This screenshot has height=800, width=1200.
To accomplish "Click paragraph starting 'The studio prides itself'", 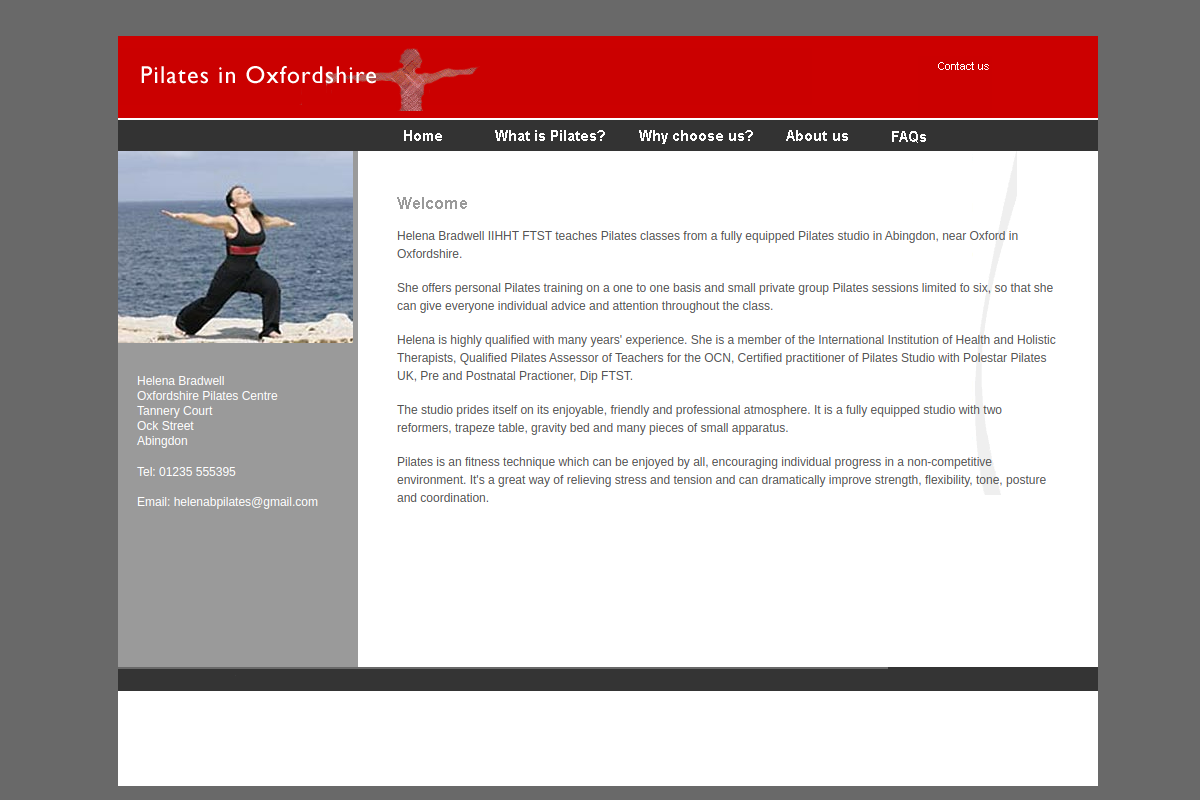I will coord(700,419).
